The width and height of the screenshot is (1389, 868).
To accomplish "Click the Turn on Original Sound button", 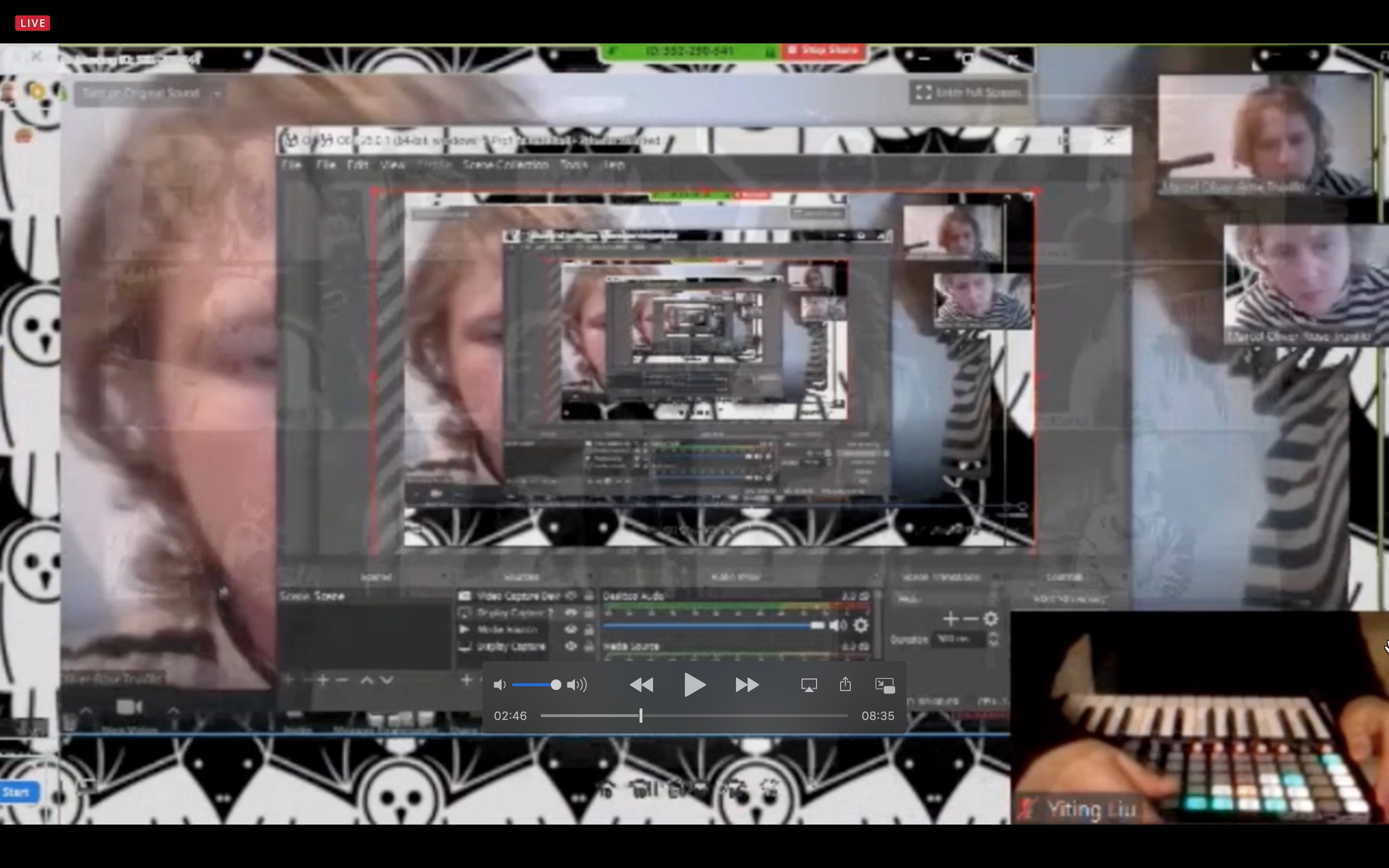I will tap(141, 93).
